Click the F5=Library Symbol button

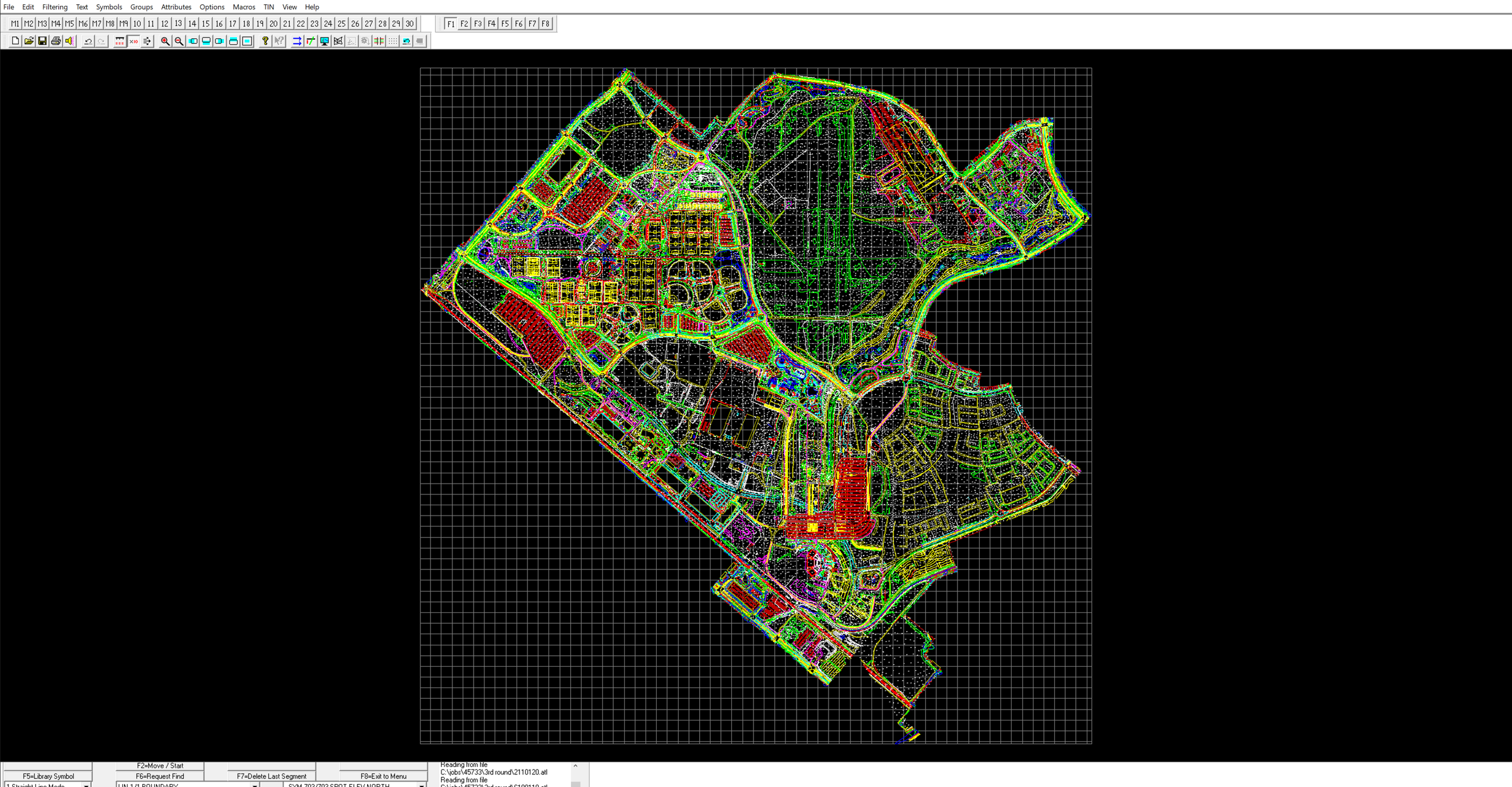click(48, 776)
